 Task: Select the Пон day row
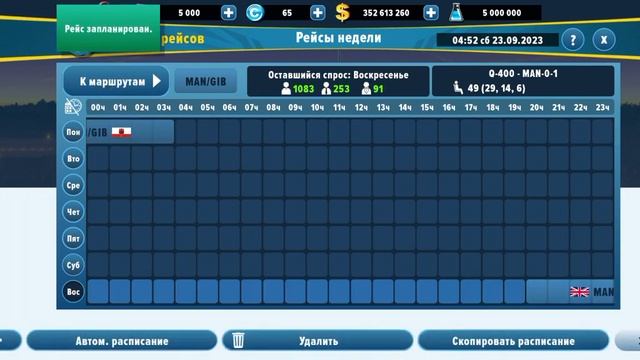click(x=73, y=132)
